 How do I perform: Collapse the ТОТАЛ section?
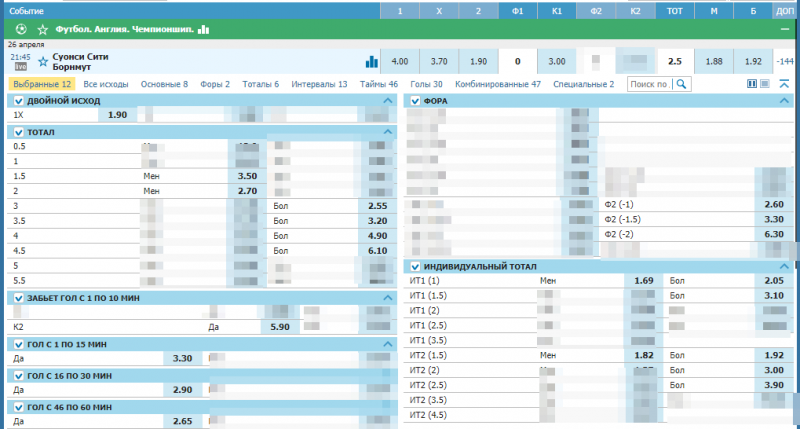(389, 132)
